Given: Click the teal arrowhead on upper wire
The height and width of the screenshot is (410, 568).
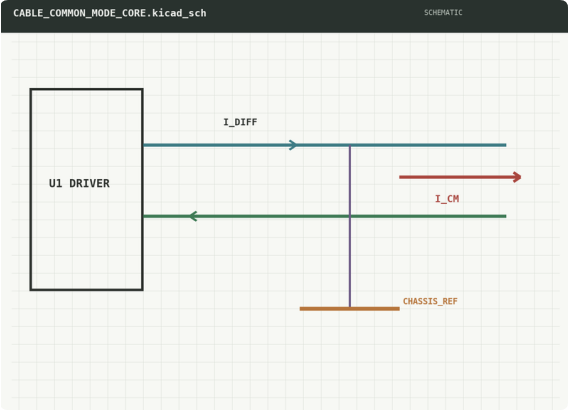Looking at the screenshot, I should (293, 145).
